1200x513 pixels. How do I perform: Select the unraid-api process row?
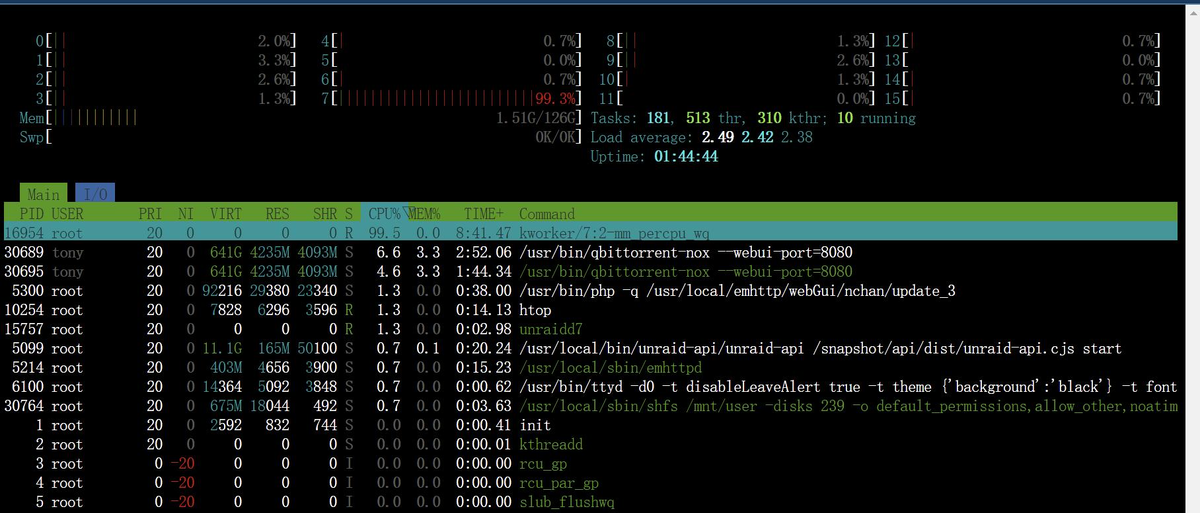click(x=600, y=348)
